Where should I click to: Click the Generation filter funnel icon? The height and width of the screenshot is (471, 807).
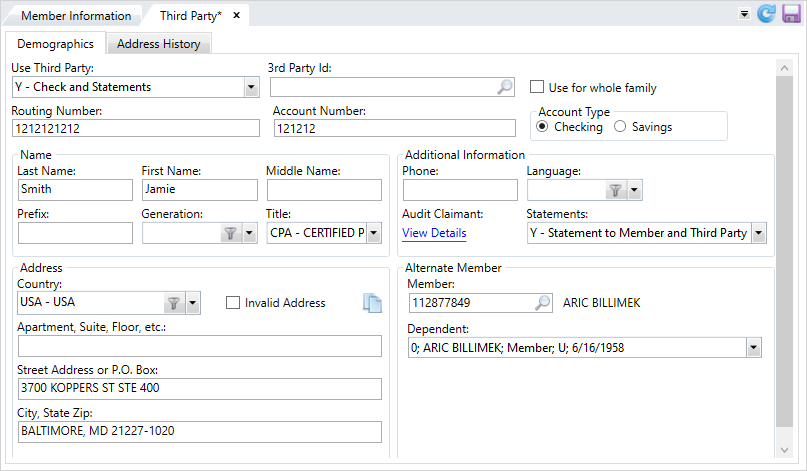(230, 233)
